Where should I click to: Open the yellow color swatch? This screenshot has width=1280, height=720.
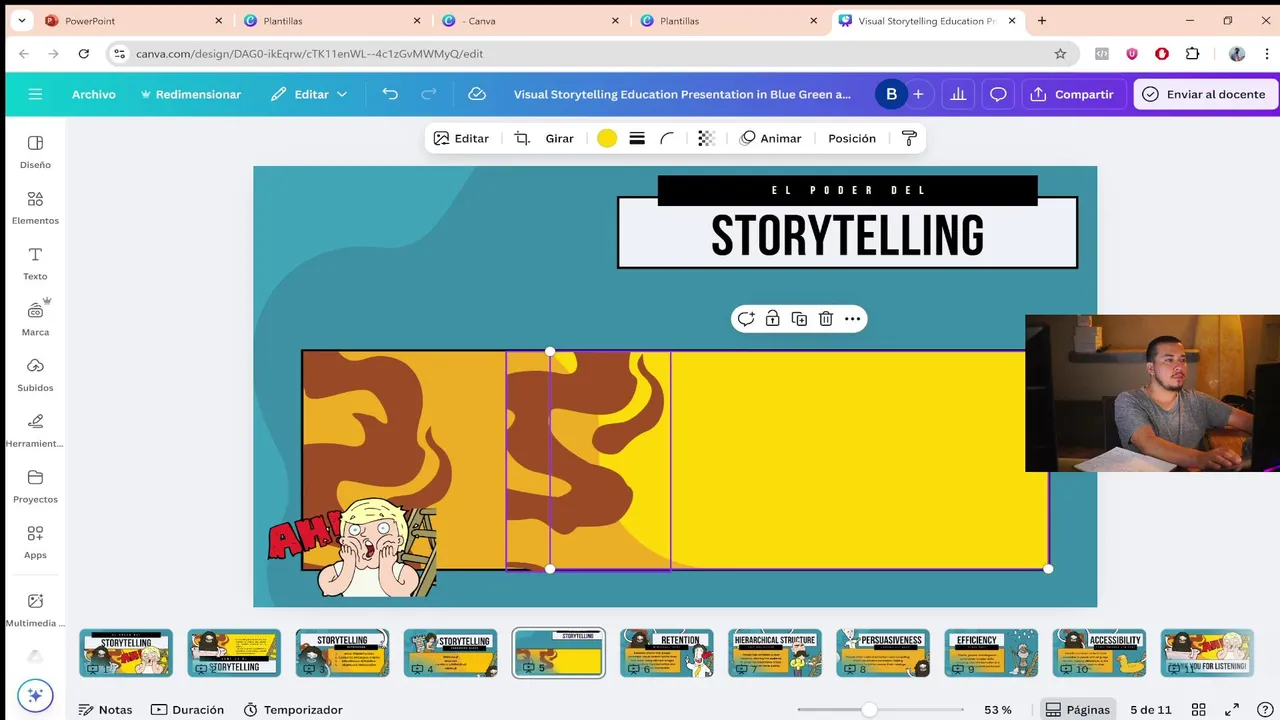(607, 138)
